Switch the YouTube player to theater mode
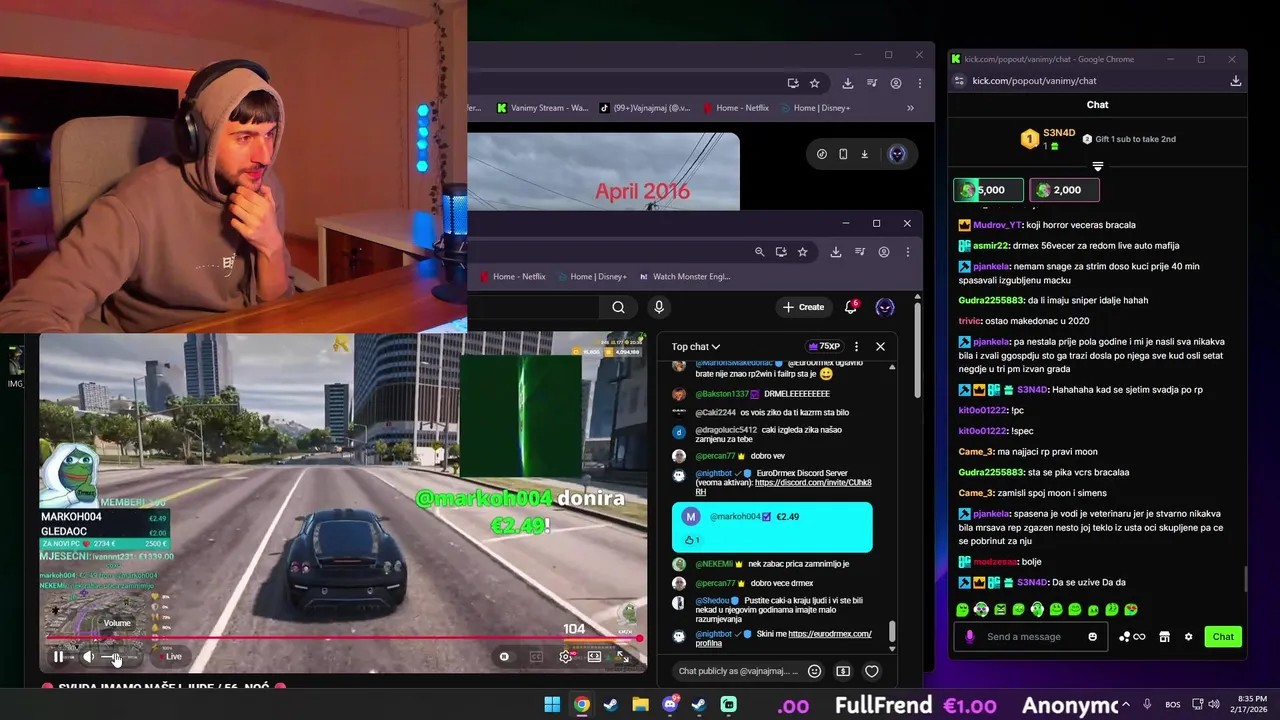Image resolution: width=1280 pixels, height=720 pixels. [x=594, y=657]
